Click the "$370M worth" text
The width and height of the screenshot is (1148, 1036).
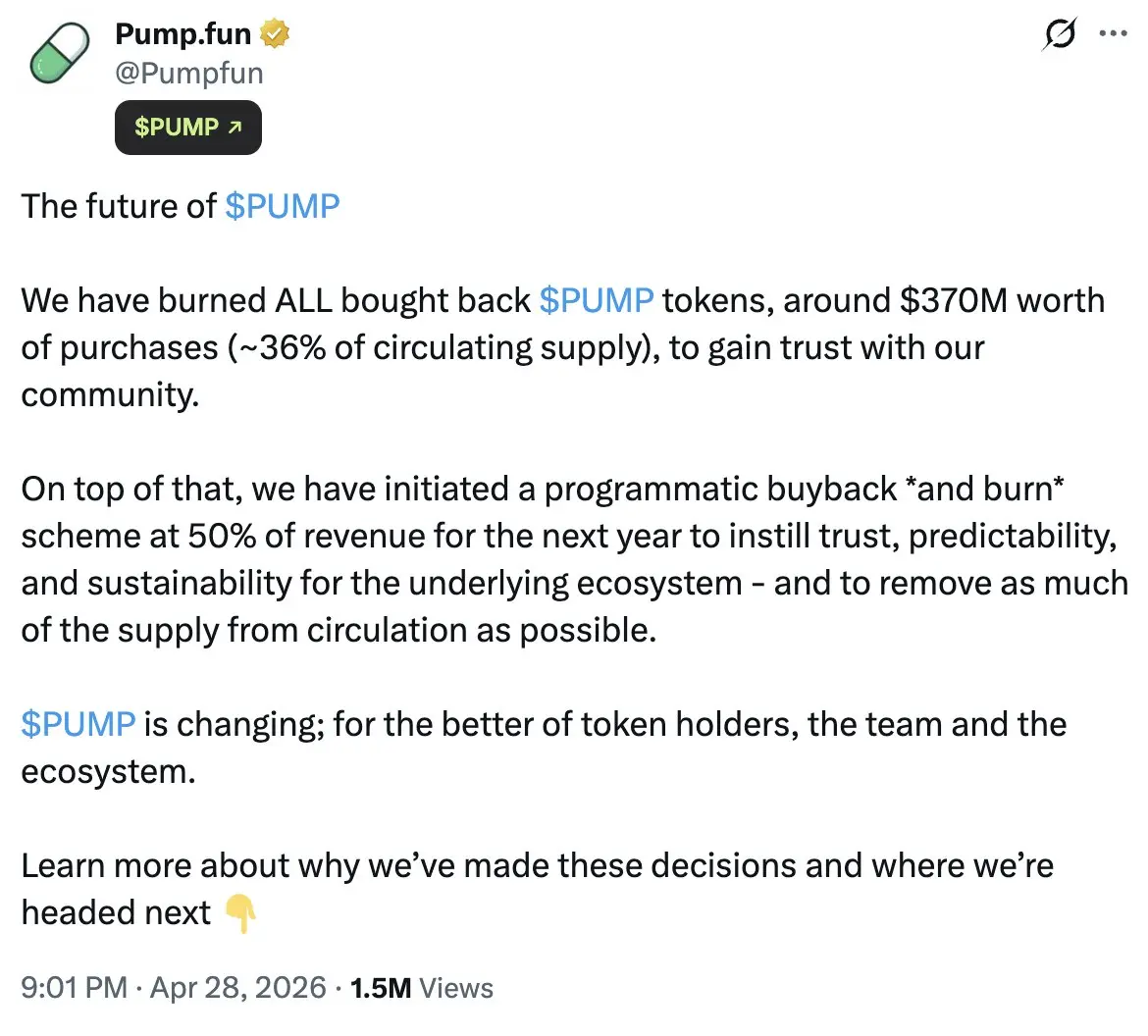click(x=1002, y=300)
